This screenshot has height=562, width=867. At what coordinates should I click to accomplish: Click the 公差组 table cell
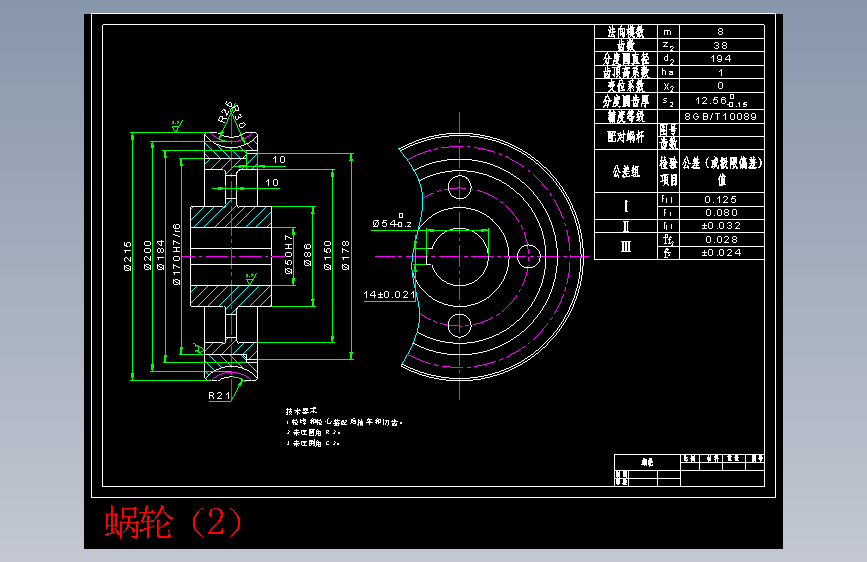[x=626, y=171]
